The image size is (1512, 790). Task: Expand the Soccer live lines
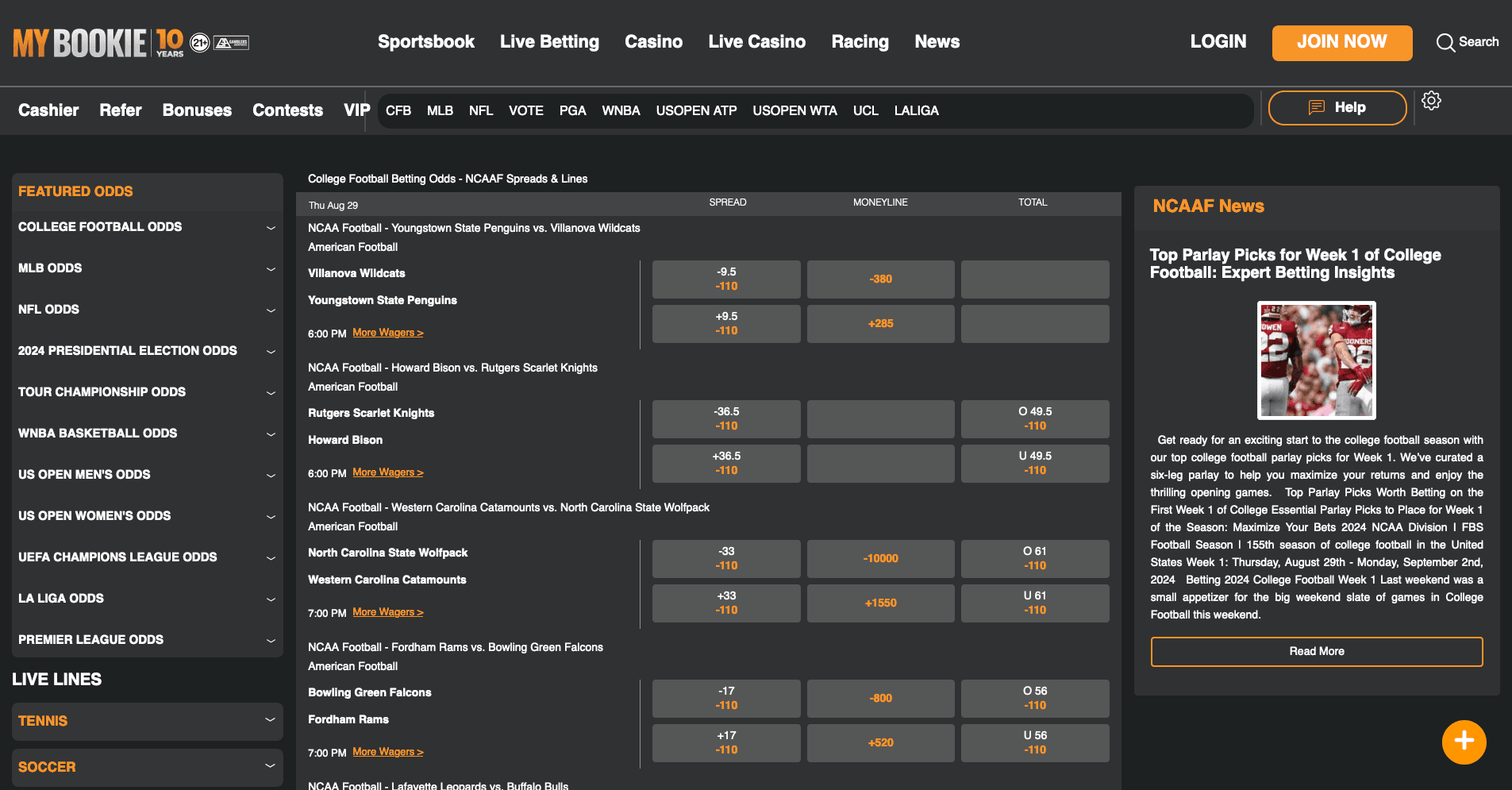(148, 767)
